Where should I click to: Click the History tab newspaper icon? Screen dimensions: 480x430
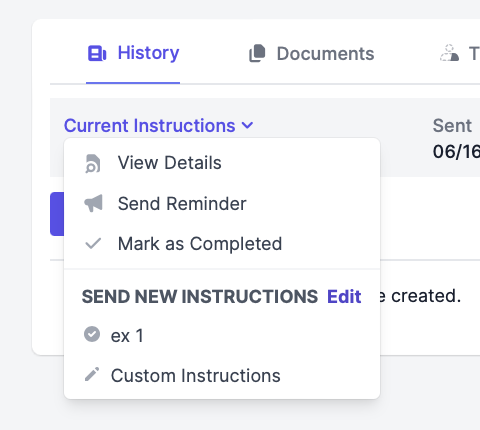click(x=97, y=54)
